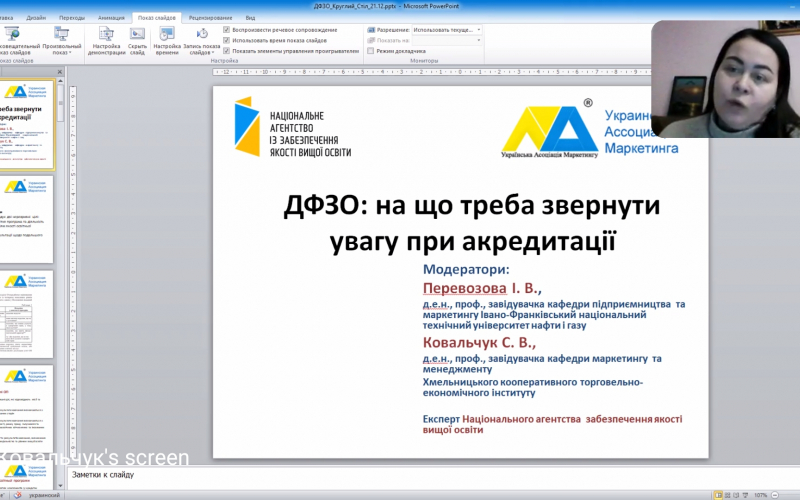Switch to Reading view in status bar

tap(736, 495)
